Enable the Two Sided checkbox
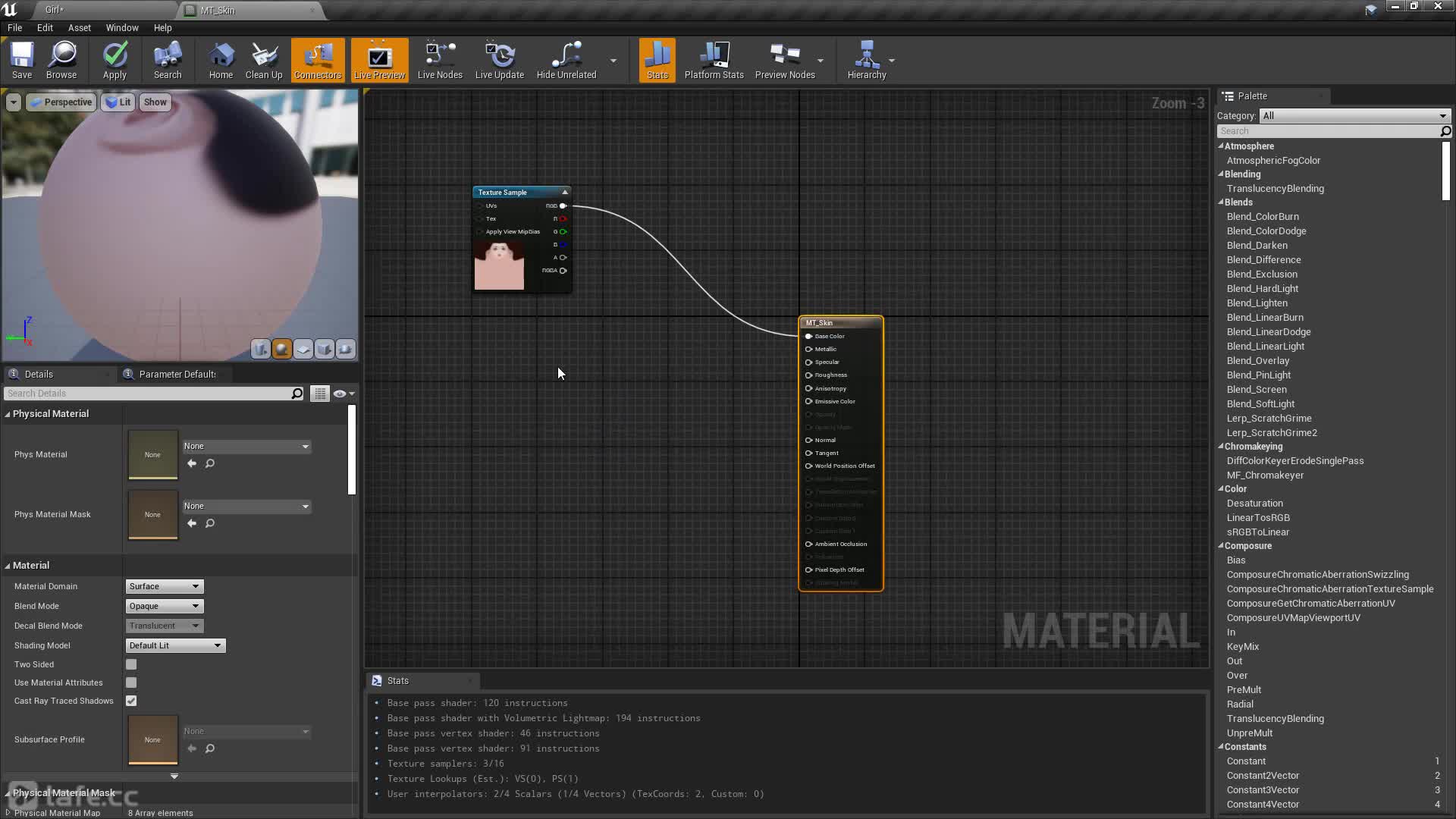The width and height of the screenshot is (1456, 819). click(131, 664)
